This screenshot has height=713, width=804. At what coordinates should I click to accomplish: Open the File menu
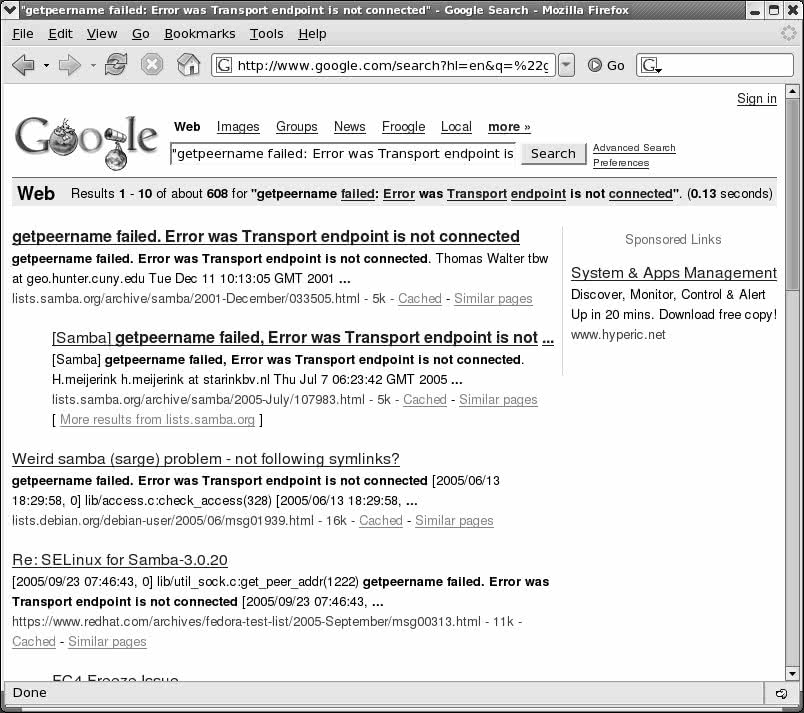click(x=23, y=34)
